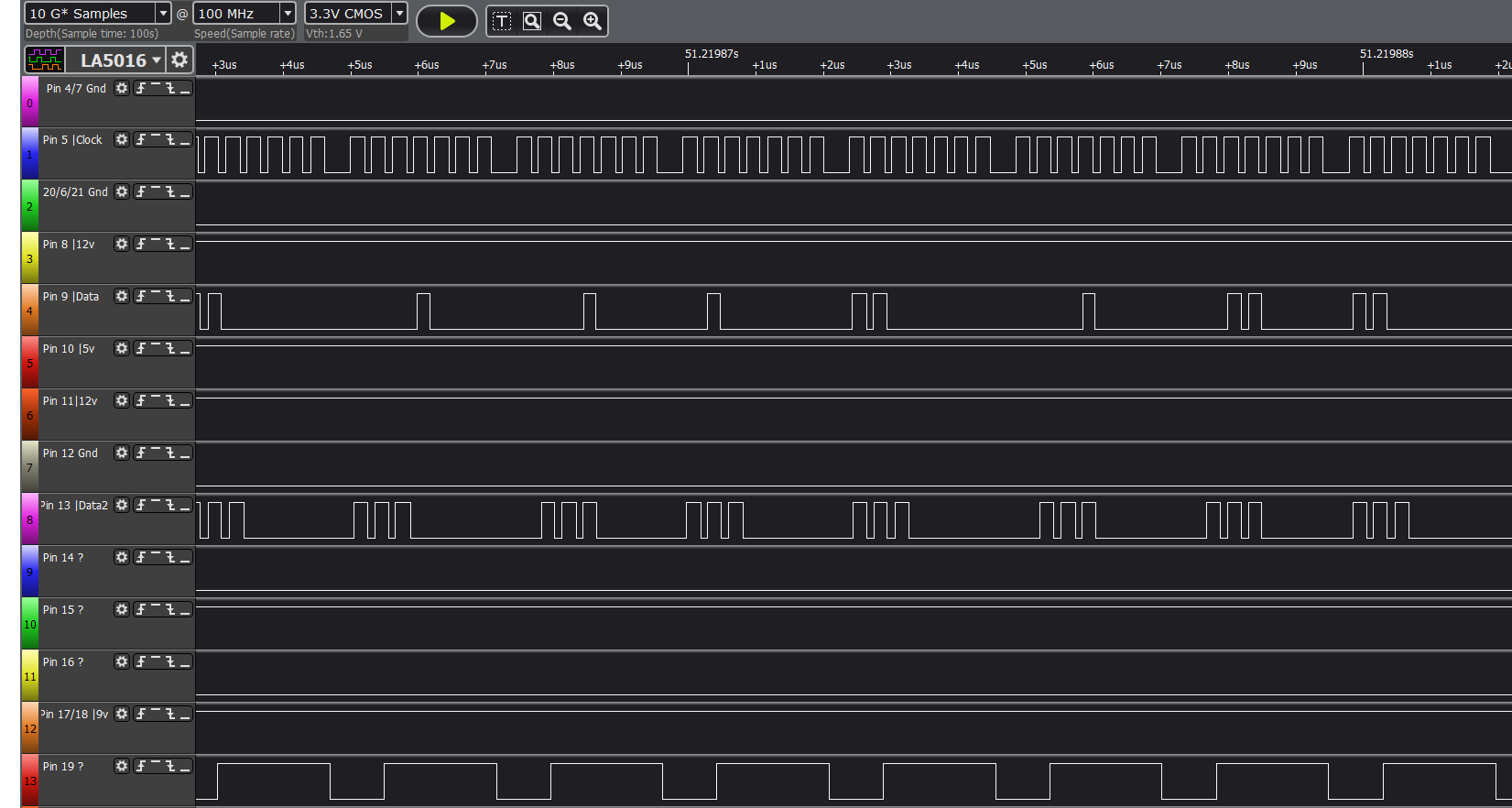Image resolution: width=1512 pixels, height=808 pixels.
Task: Click the Depth(Sample time: 100s) label
Action: [92, 34]
